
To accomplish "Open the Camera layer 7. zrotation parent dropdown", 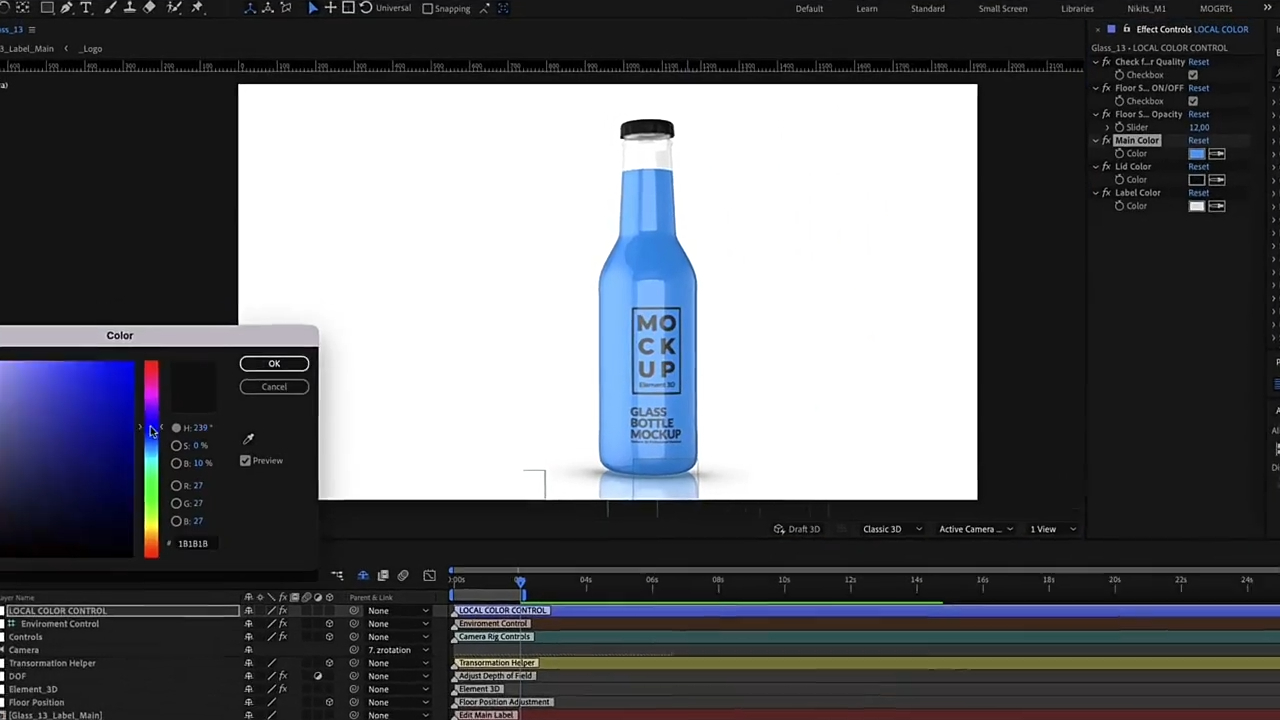I will (397, 650).
